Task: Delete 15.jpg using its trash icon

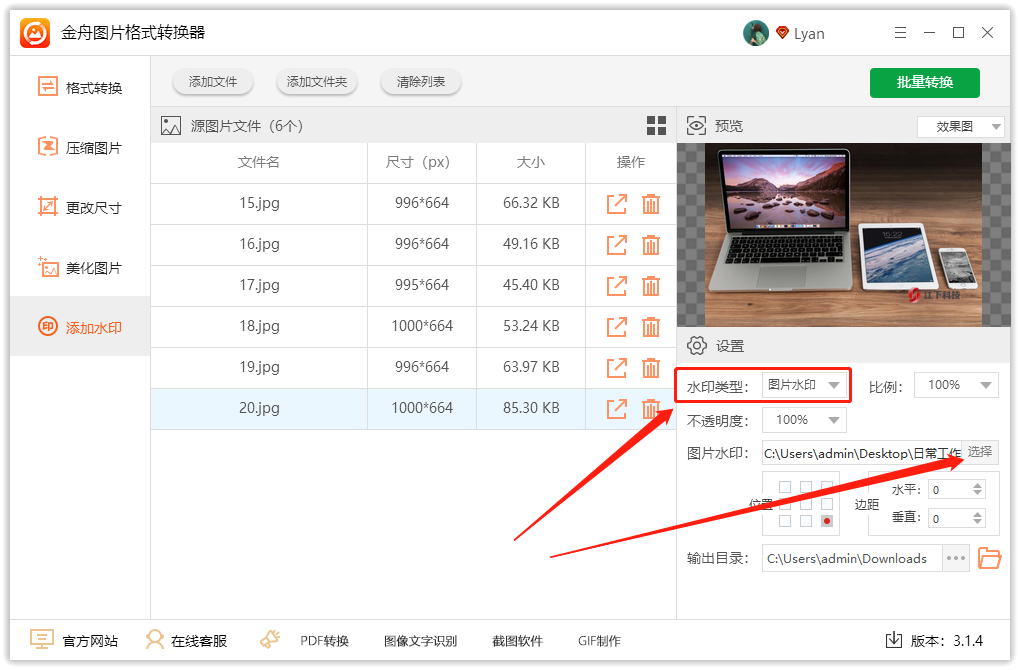Action: click(651, 204)
